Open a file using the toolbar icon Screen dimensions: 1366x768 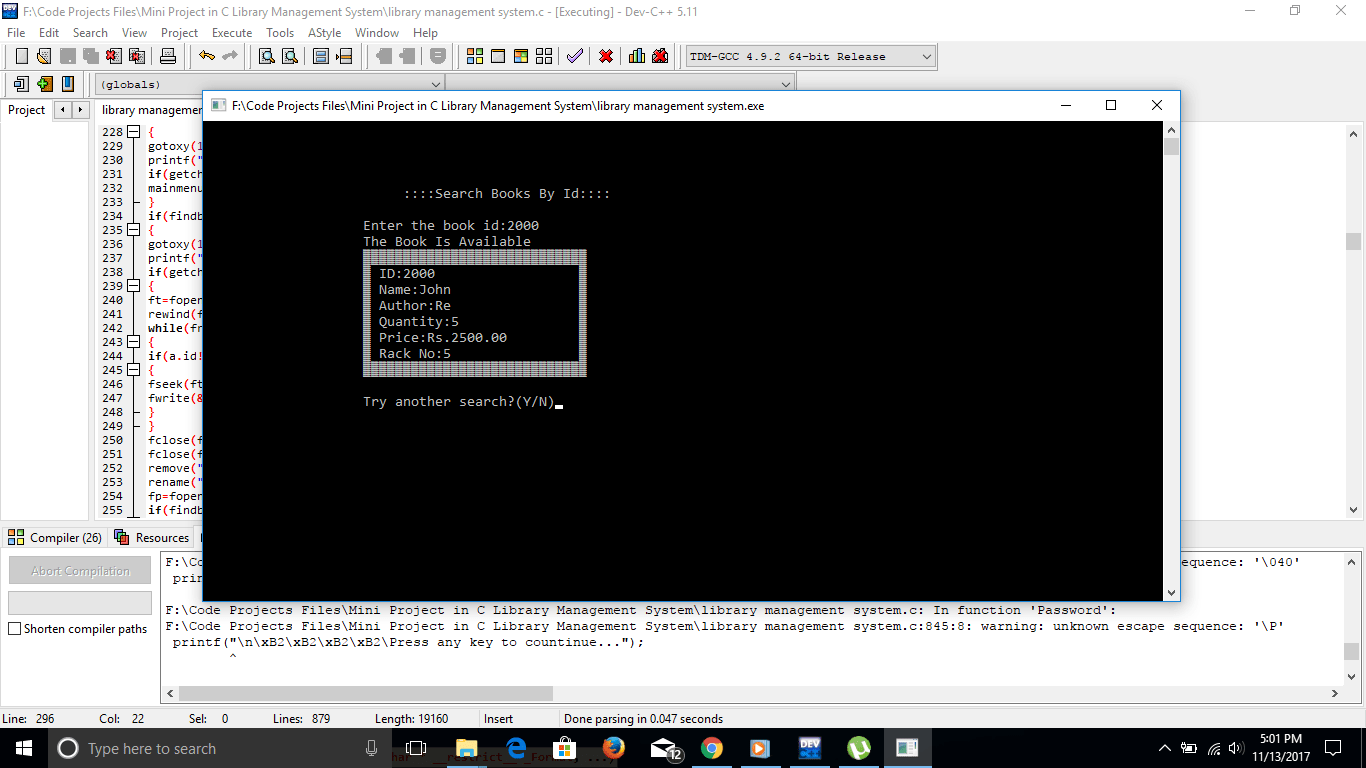click(42, 56)
